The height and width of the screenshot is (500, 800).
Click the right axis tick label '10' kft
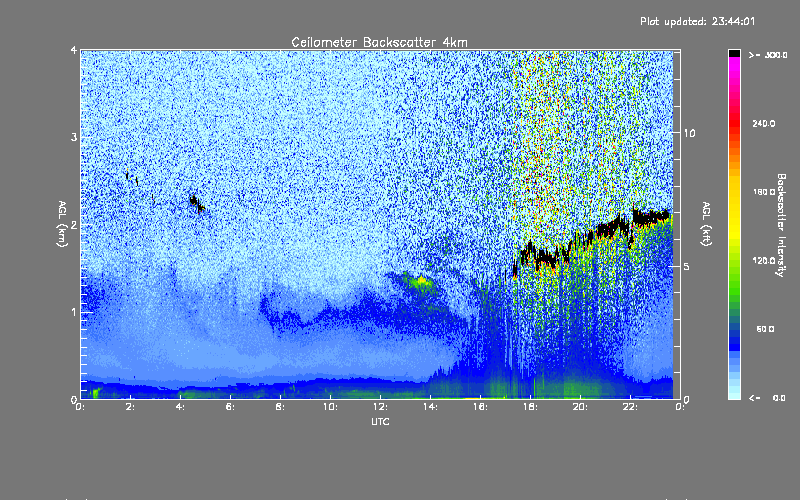tap(689, 133)
